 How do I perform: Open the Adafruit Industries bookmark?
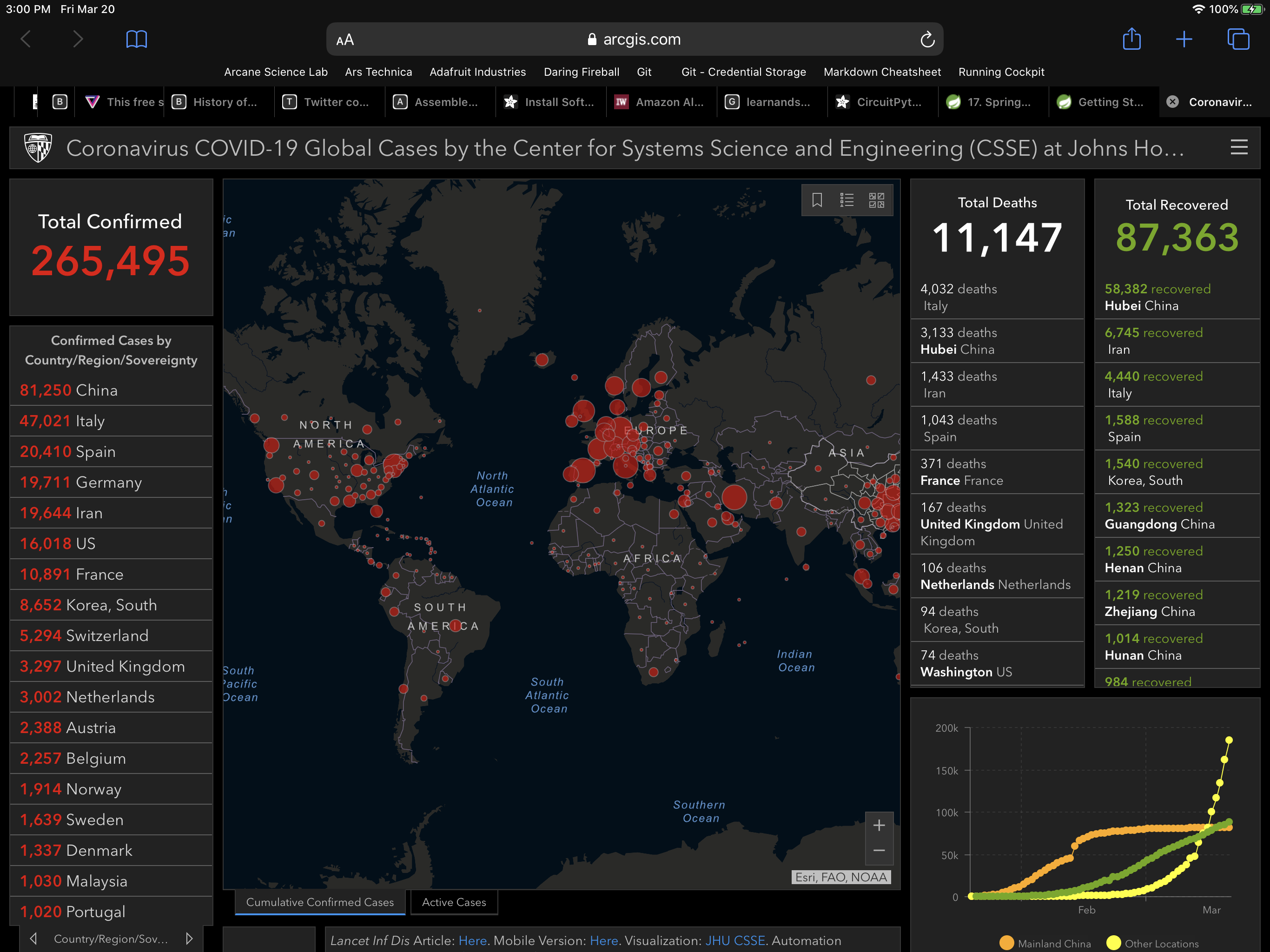(478, 72)
